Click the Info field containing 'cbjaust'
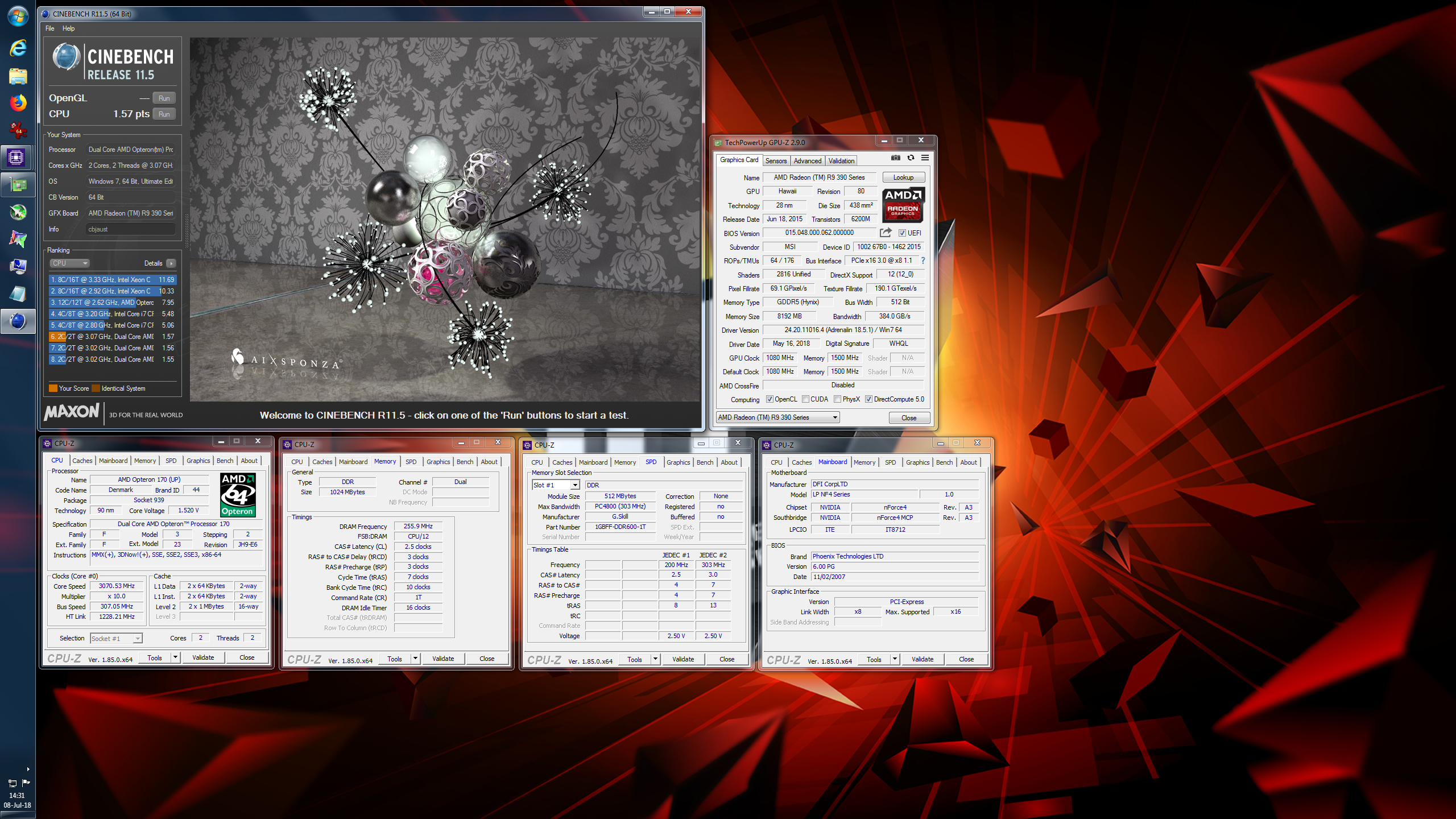The width and height of the screenshot is (1456, 819). click(x=130, y=229)
